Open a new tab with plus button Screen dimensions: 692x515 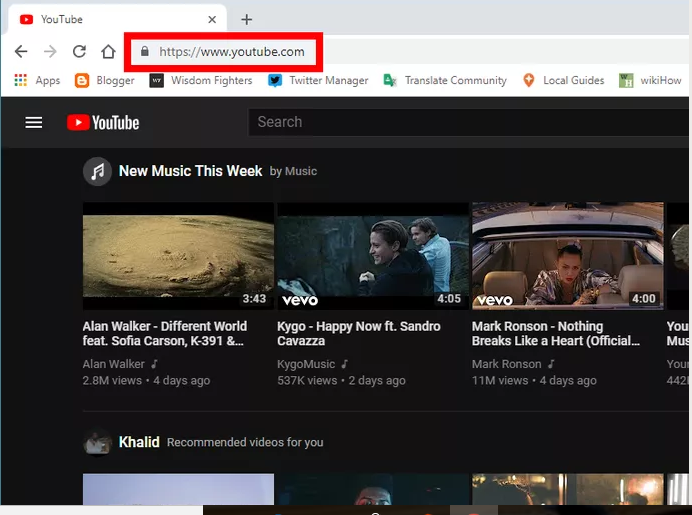click(x=247, y=19)
